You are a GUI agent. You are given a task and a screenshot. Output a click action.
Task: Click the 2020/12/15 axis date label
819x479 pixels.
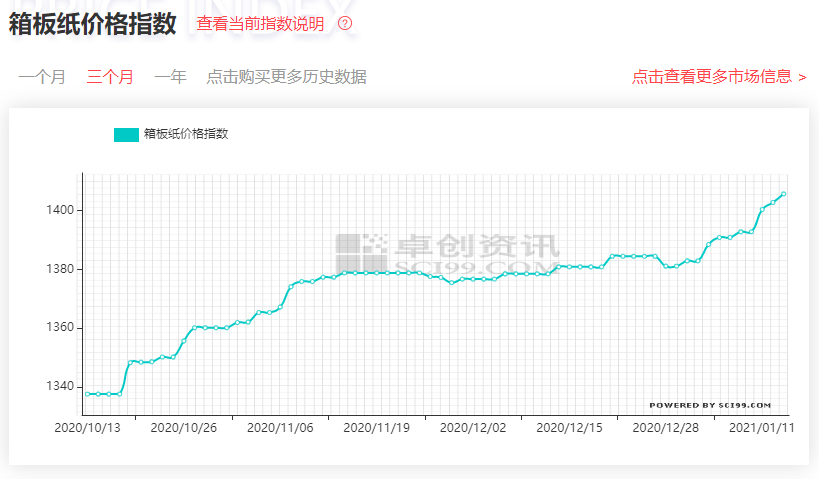click(569, 428)
